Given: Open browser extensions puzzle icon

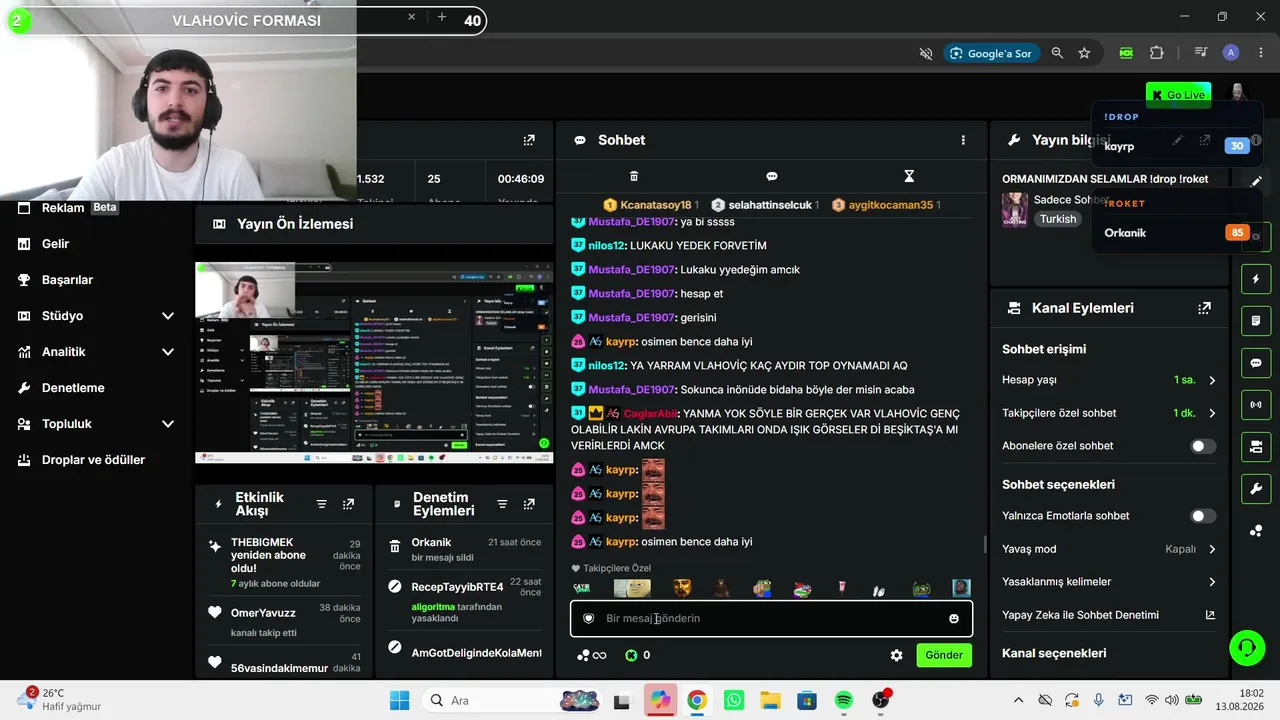Looking at the screenshot, I should 1157,53.
